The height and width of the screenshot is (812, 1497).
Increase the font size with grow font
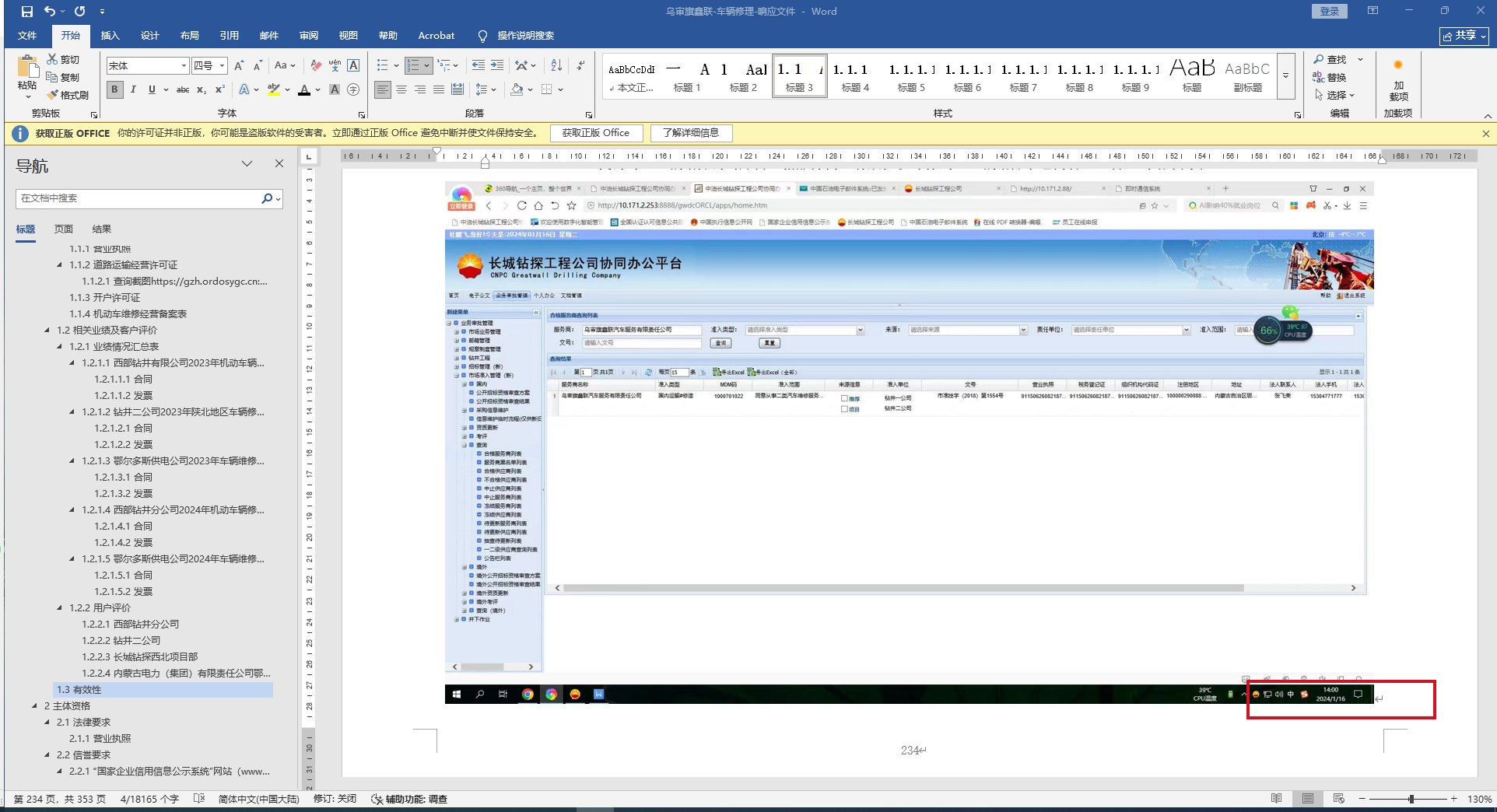239,66
